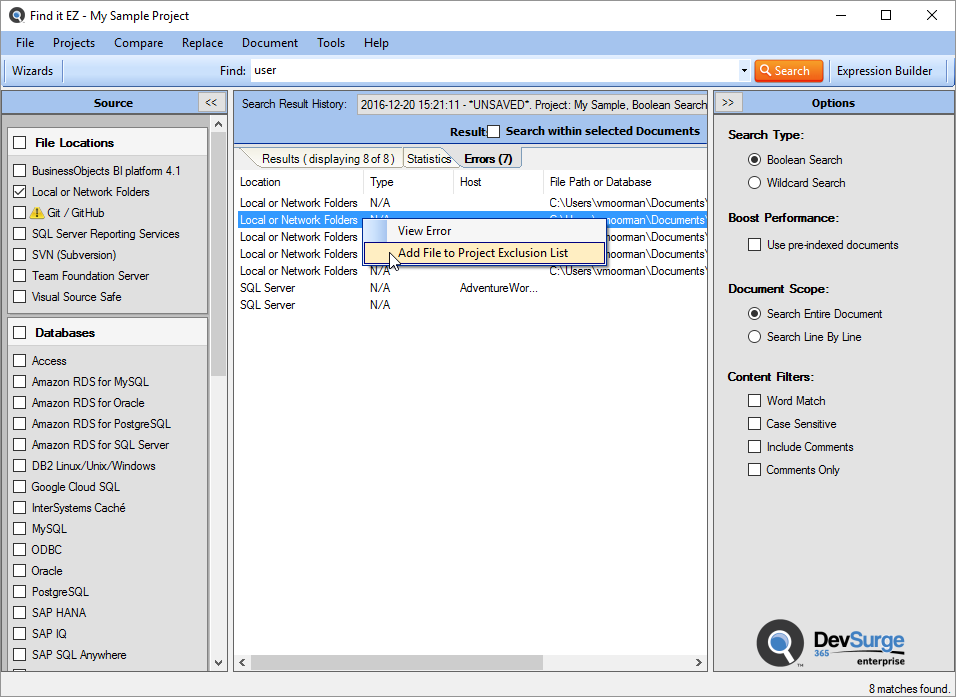Collapse the Source panel with << button
This screenshot has width=956, height=697.
211,102
